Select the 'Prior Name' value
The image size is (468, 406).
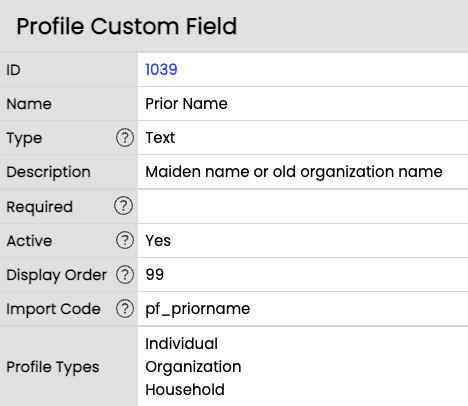(186, 104)
